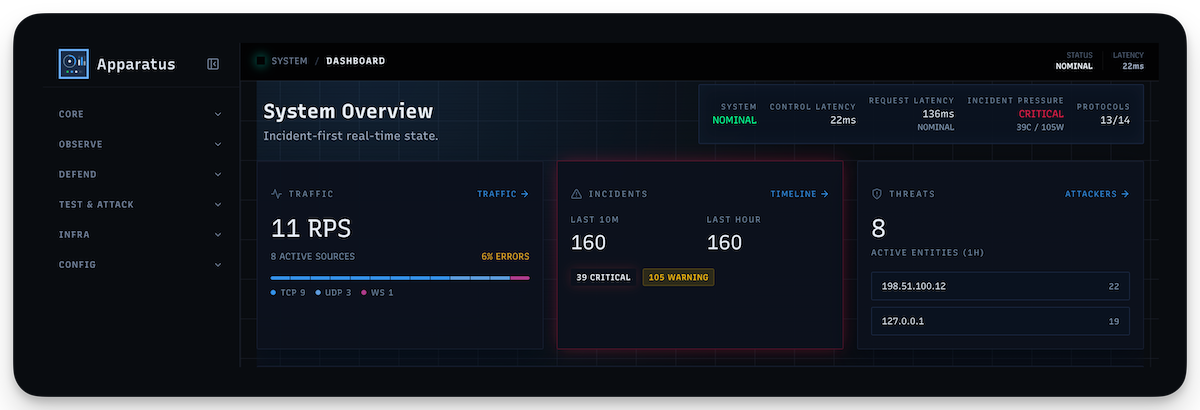Click the green status square beside SYSTEM

point(261,61)
